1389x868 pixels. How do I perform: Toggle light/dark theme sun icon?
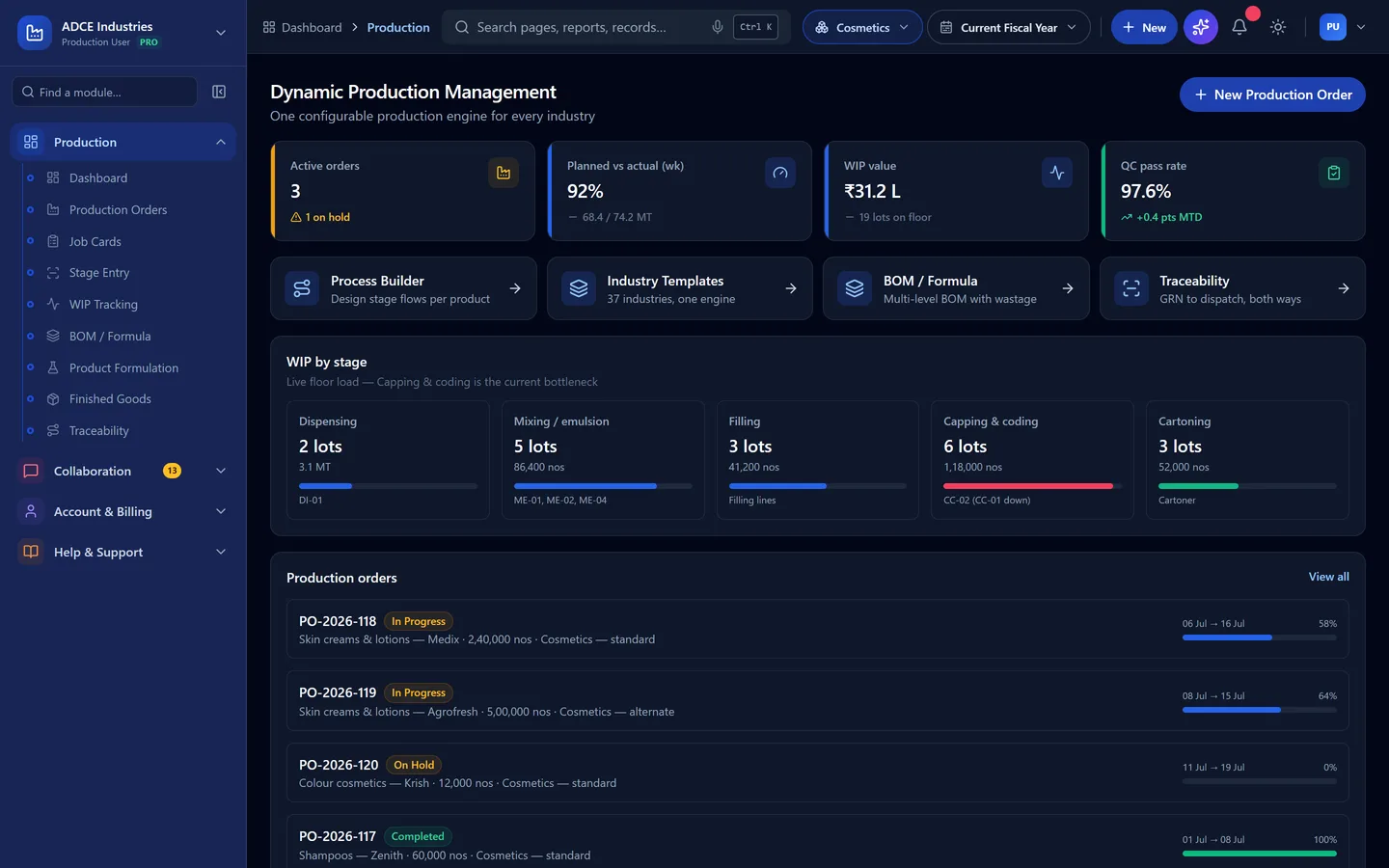[1278, 27]
